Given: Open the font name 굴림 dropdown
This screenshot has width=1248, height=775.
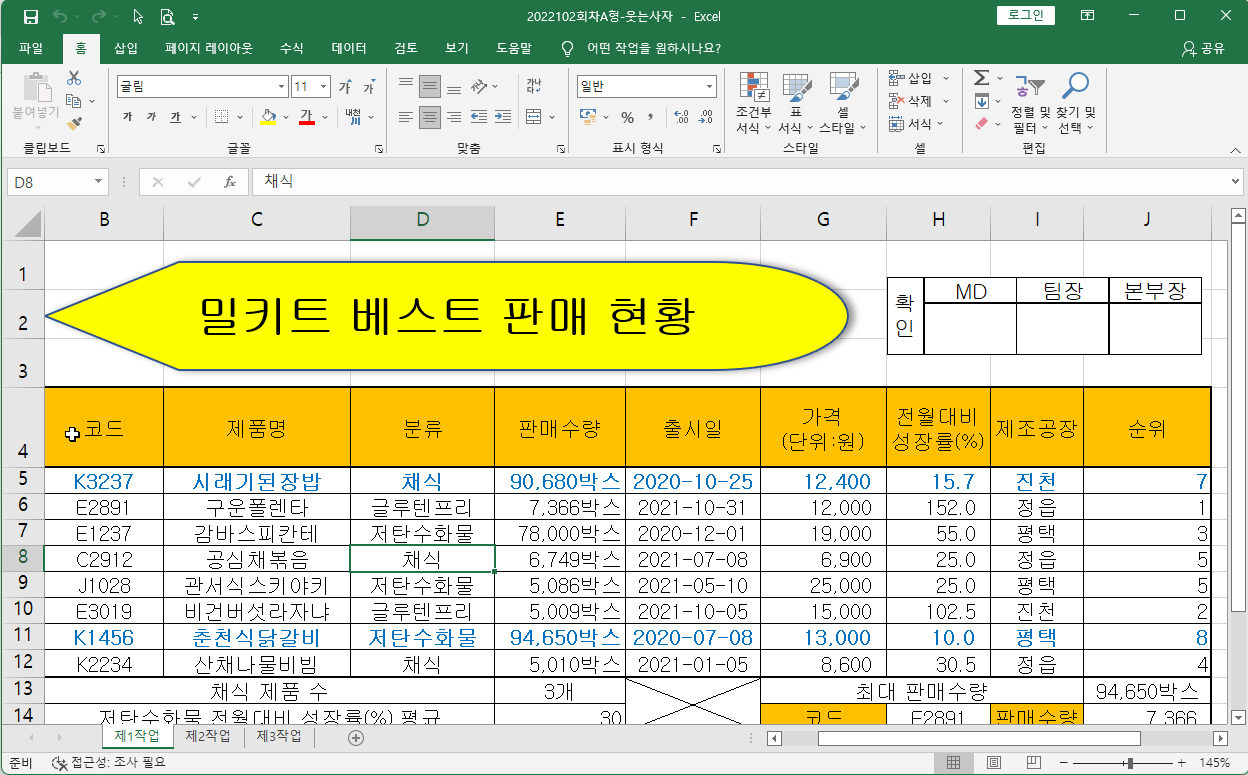Looking at the screenshot, I should (281, 87).
